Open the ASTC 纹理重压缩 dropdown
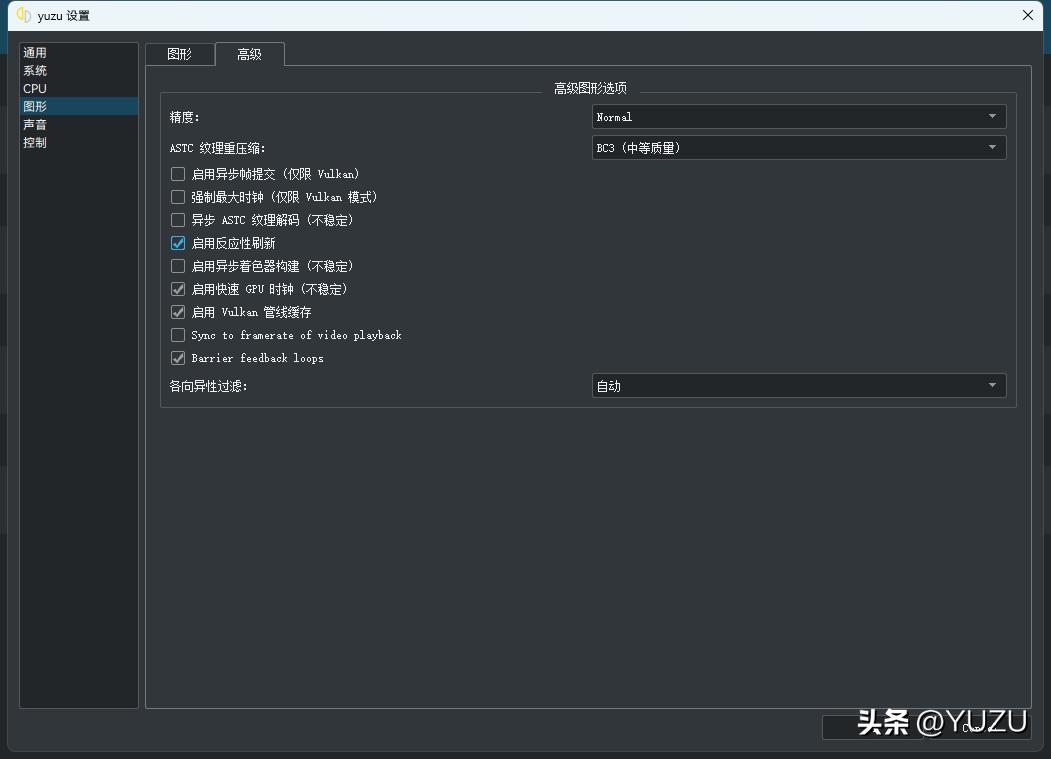 797,147
